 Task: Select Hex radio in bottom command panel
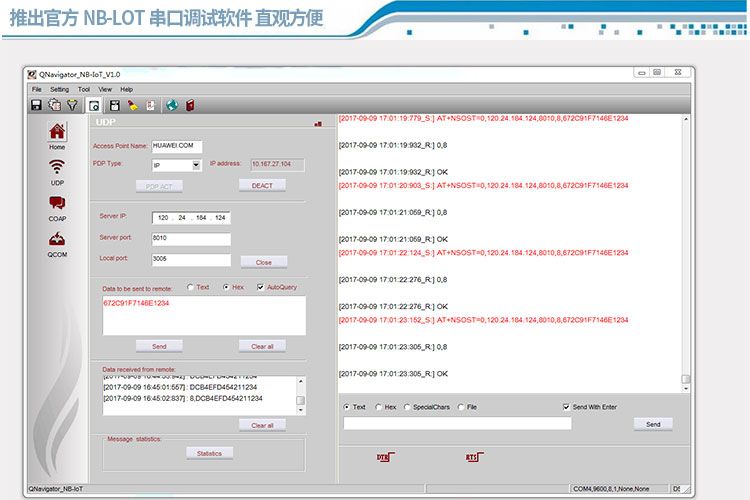click(378, 407)
